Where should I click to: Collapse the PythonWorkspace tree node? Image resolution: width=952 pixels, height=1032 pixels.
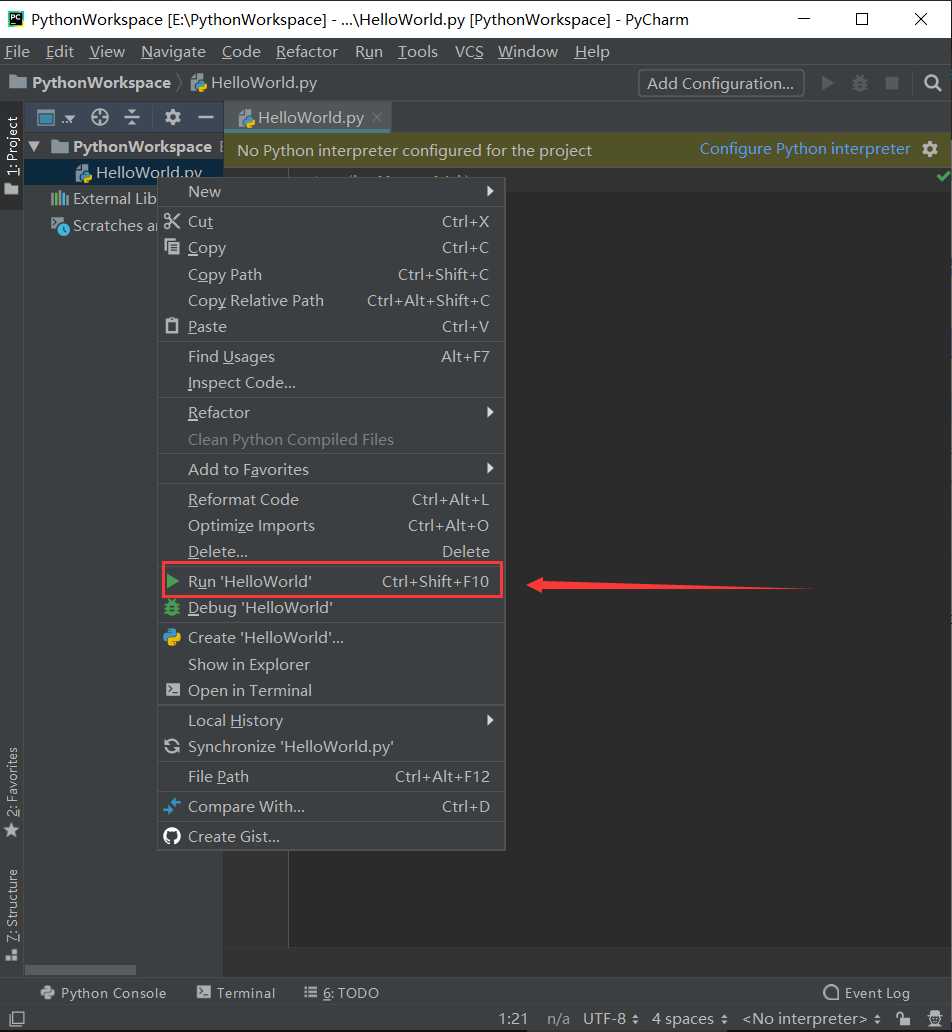coord(35,146)
